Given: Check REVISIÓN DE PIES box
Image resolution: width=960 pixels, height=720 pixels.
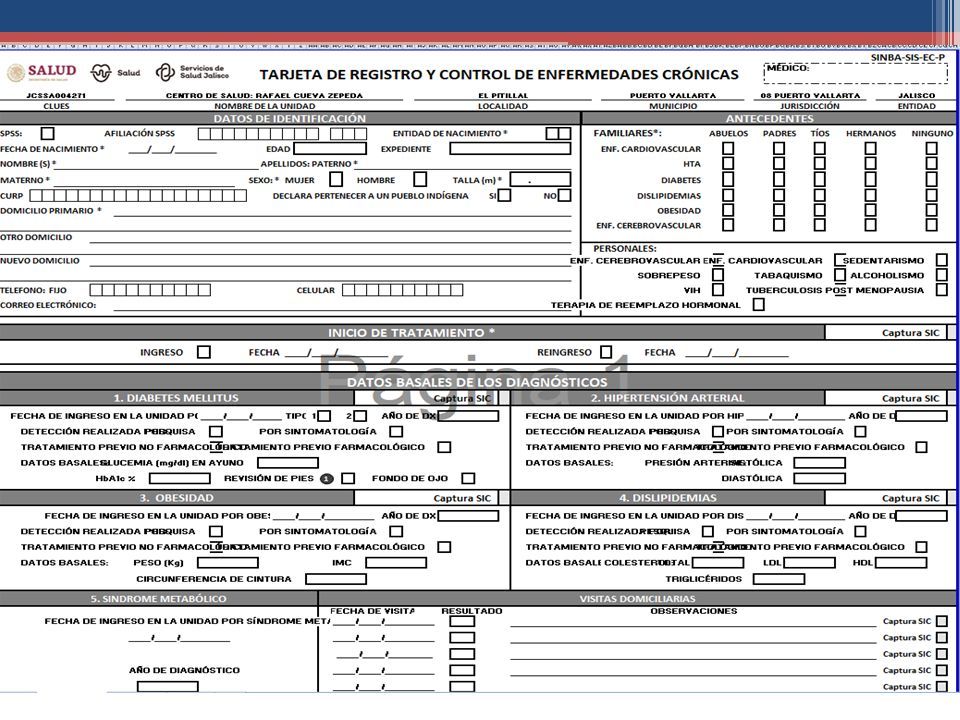Looking at the screenshot, I should (x=348, y=479).
